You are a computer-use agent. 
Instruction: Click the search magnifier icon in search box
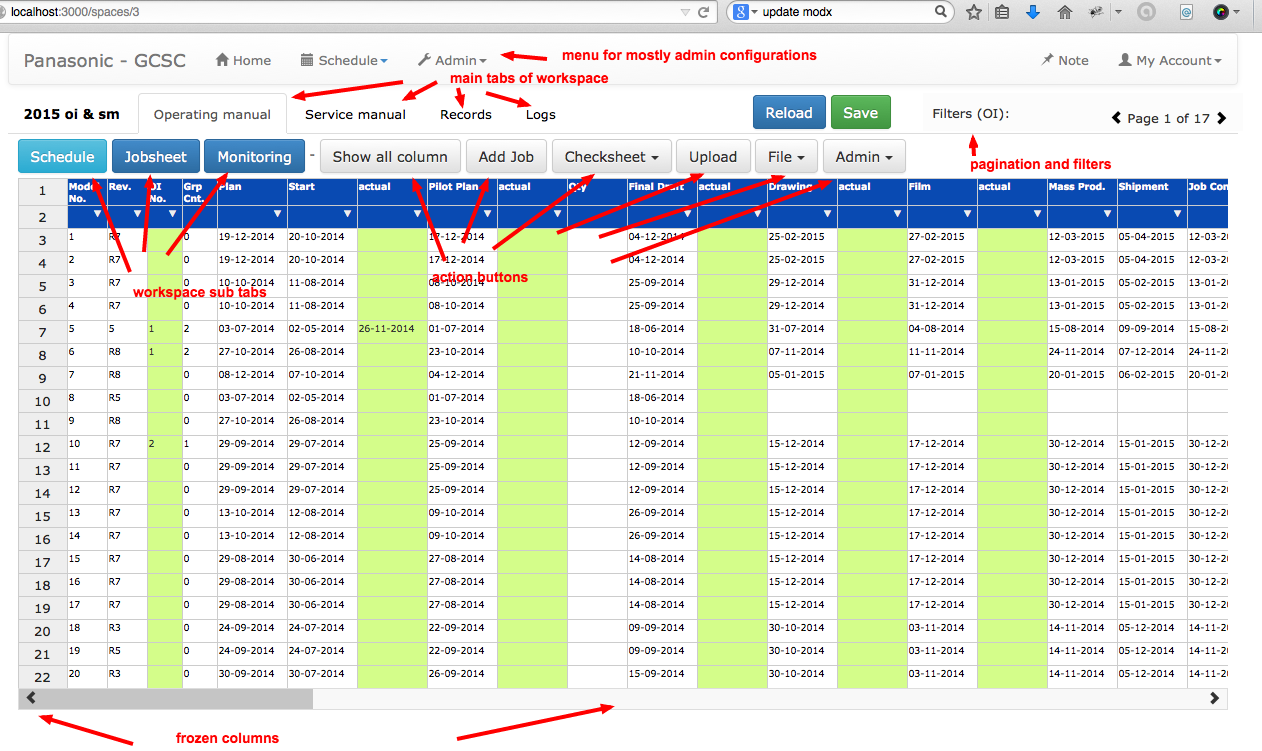tap(941, 12)
